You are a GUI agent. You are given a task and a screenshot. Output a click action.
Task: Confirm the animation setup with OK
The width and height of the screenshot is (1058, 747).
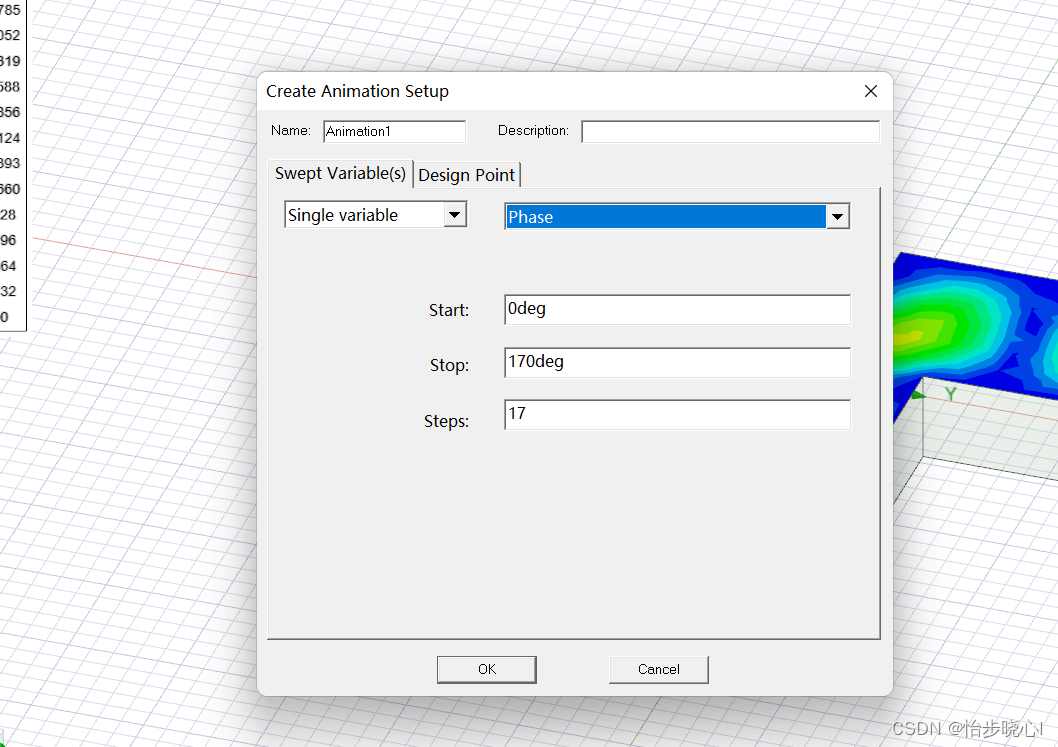pyautogui.click(x=486, y=669)
